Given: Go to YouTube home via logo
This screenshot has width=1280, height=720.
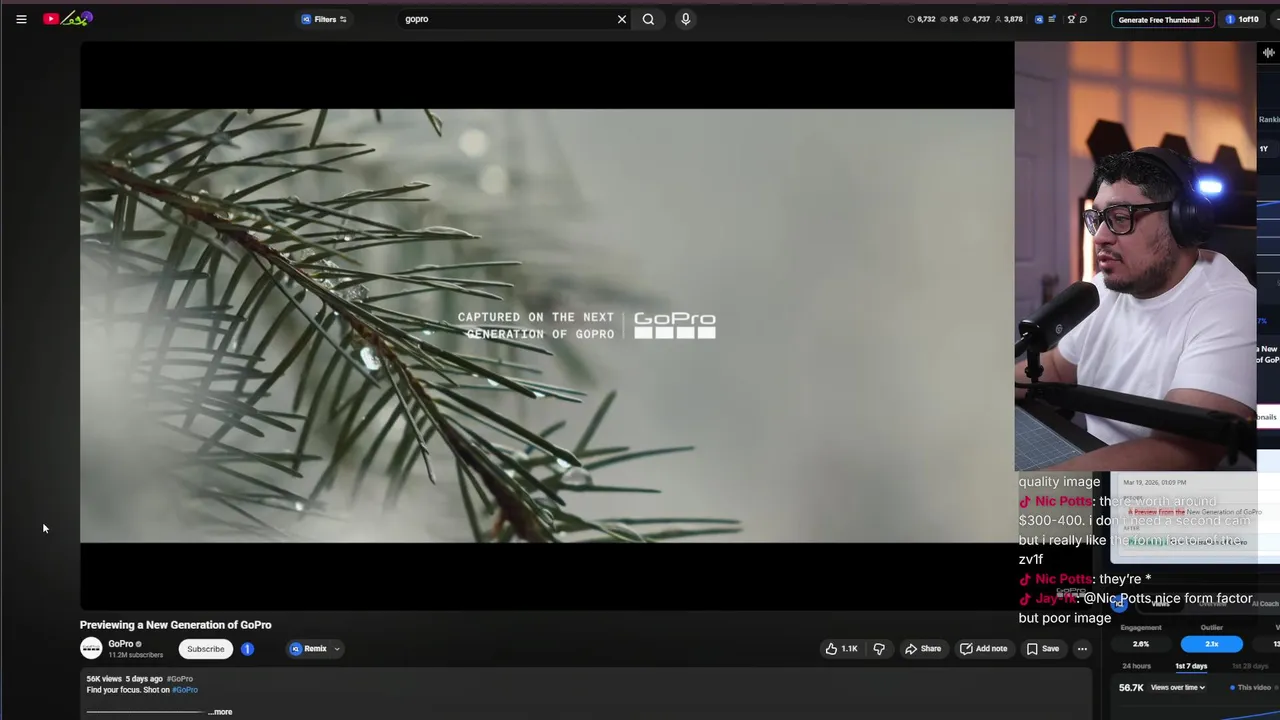Looking at the screenshot, I should (x=67, y=18).
